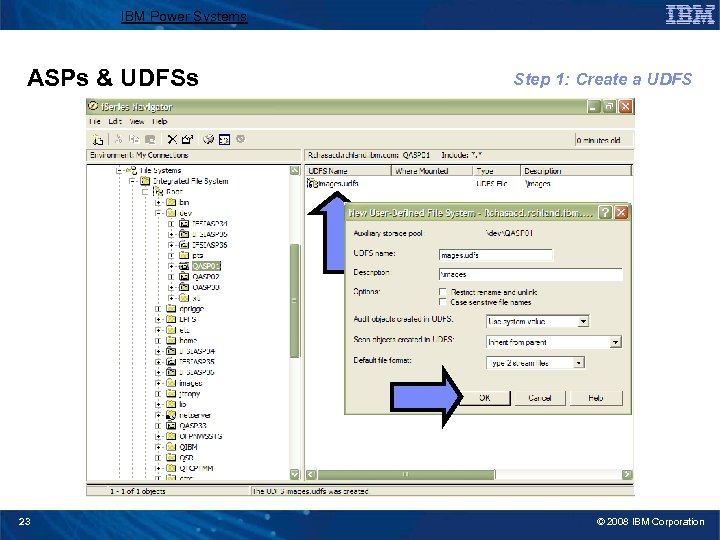Click the lib folder icon
The width and height of the screenshot is (720, 540).
[x=171, y=404]
